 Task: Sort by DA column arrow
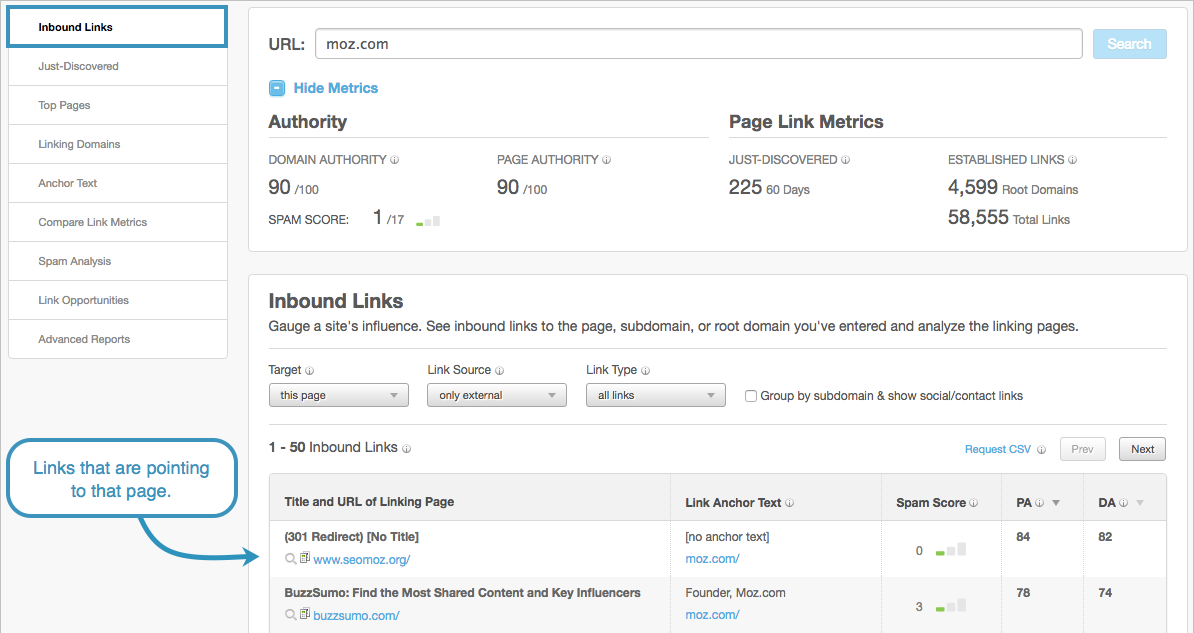coord(1140,503)
